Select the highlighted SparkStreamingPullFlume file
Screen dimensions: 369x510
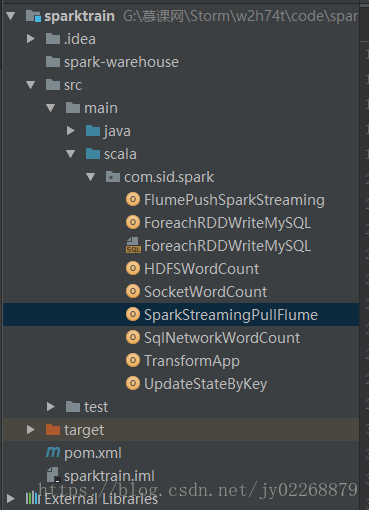pyautogui.click(x=231, y=315)
